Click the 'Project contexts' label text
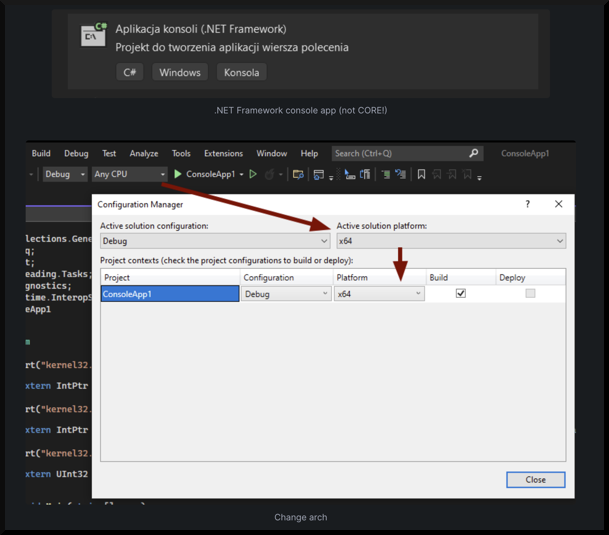609x535 pixels. pos(226,260)
